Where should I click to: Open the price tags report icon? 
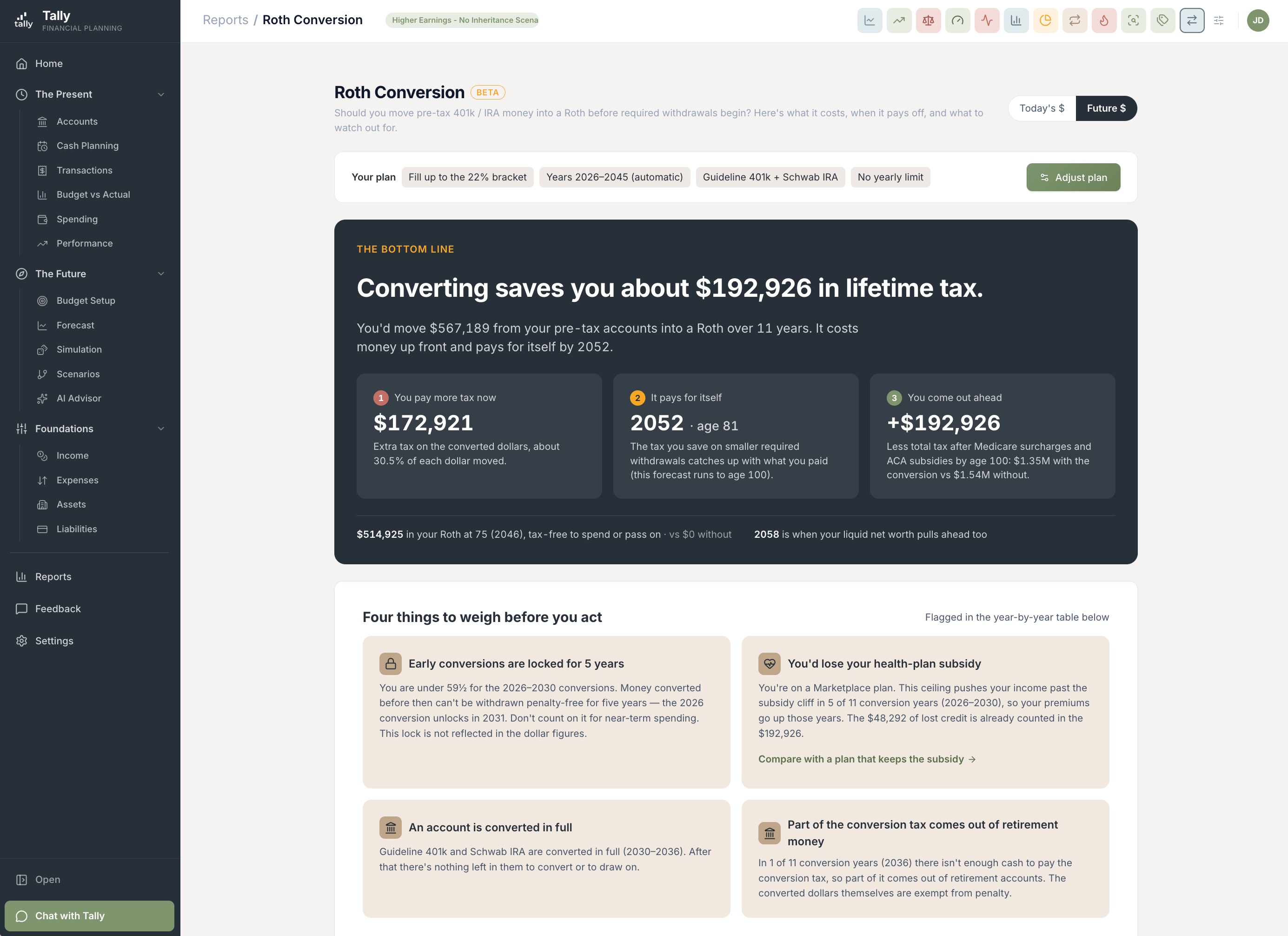pyautogui.click(x=1162, y=20)
